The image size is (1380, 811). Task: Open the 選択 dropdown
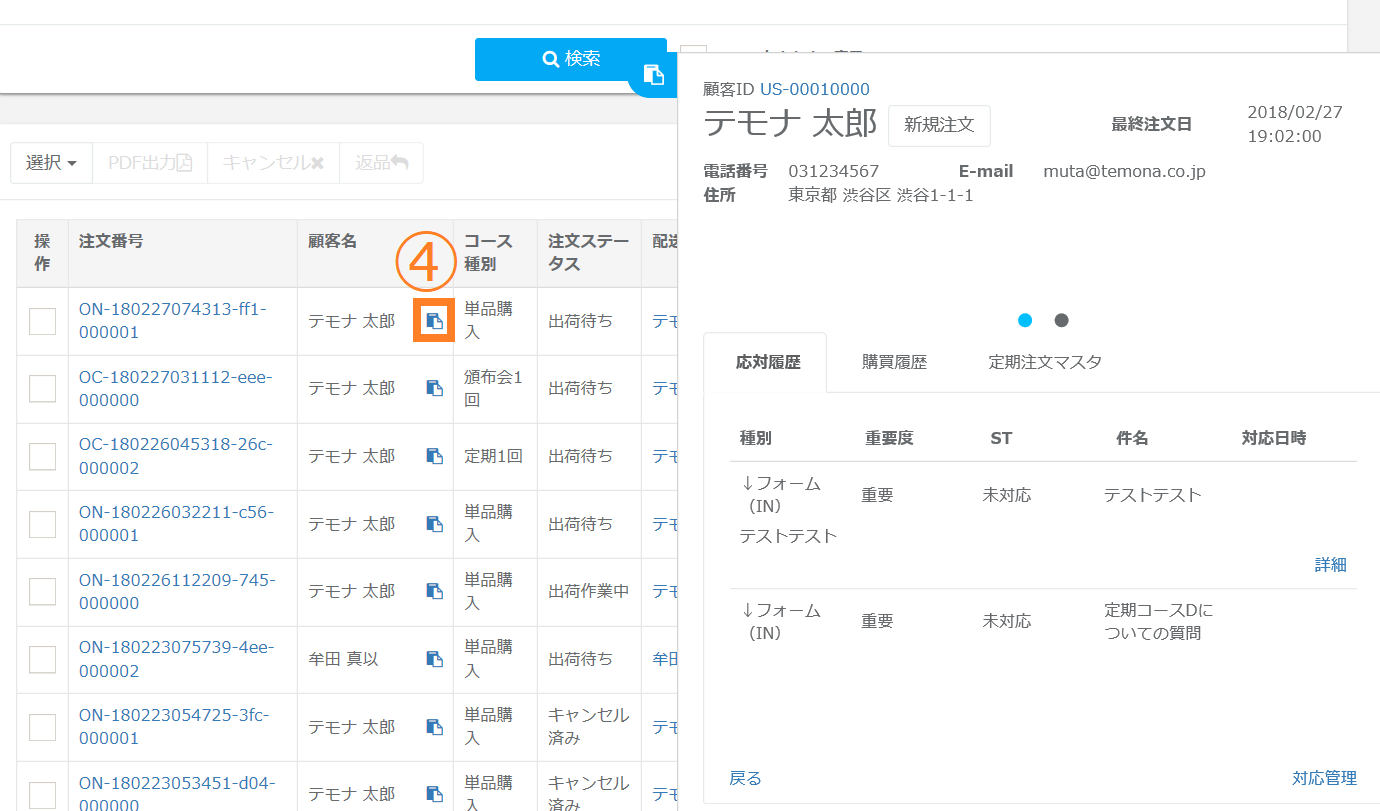[x=50, y=163]
